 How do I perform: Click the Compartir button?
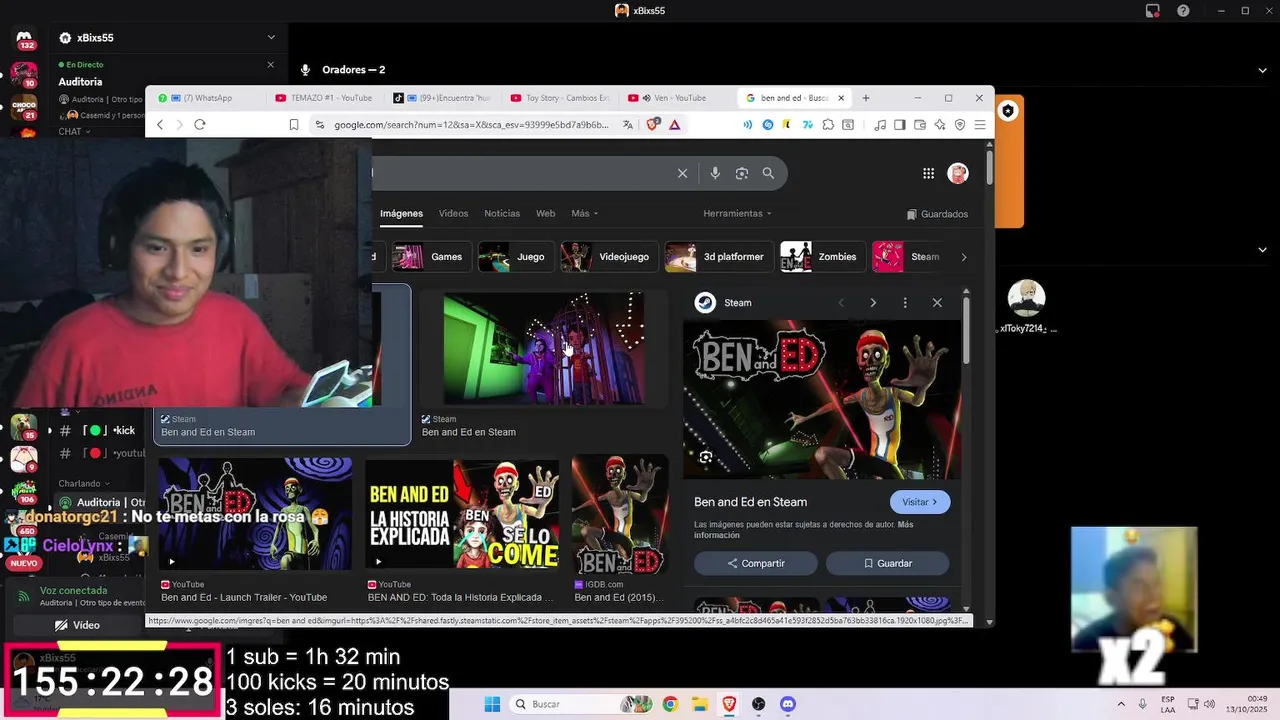(756, 563)
